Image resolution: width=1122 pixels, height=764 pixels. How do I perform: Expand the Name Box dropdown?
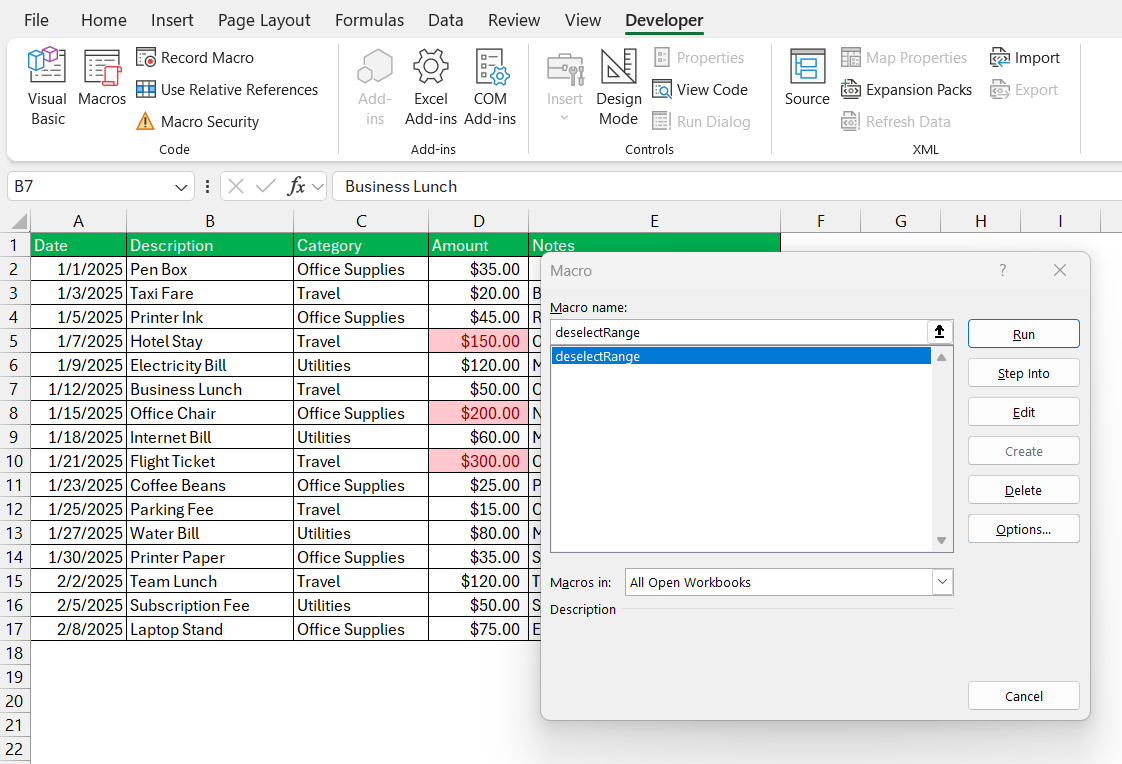(x=181, y=187)
